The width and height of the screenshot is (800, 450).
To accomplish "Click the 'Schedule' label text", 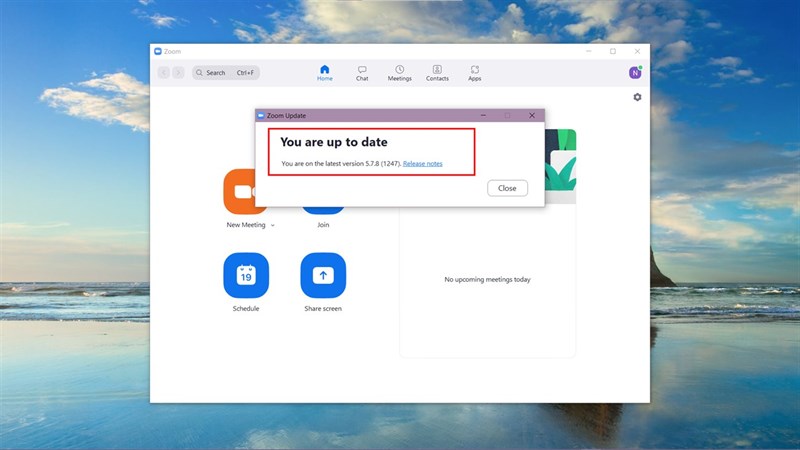I will click(x=246, y=308).
